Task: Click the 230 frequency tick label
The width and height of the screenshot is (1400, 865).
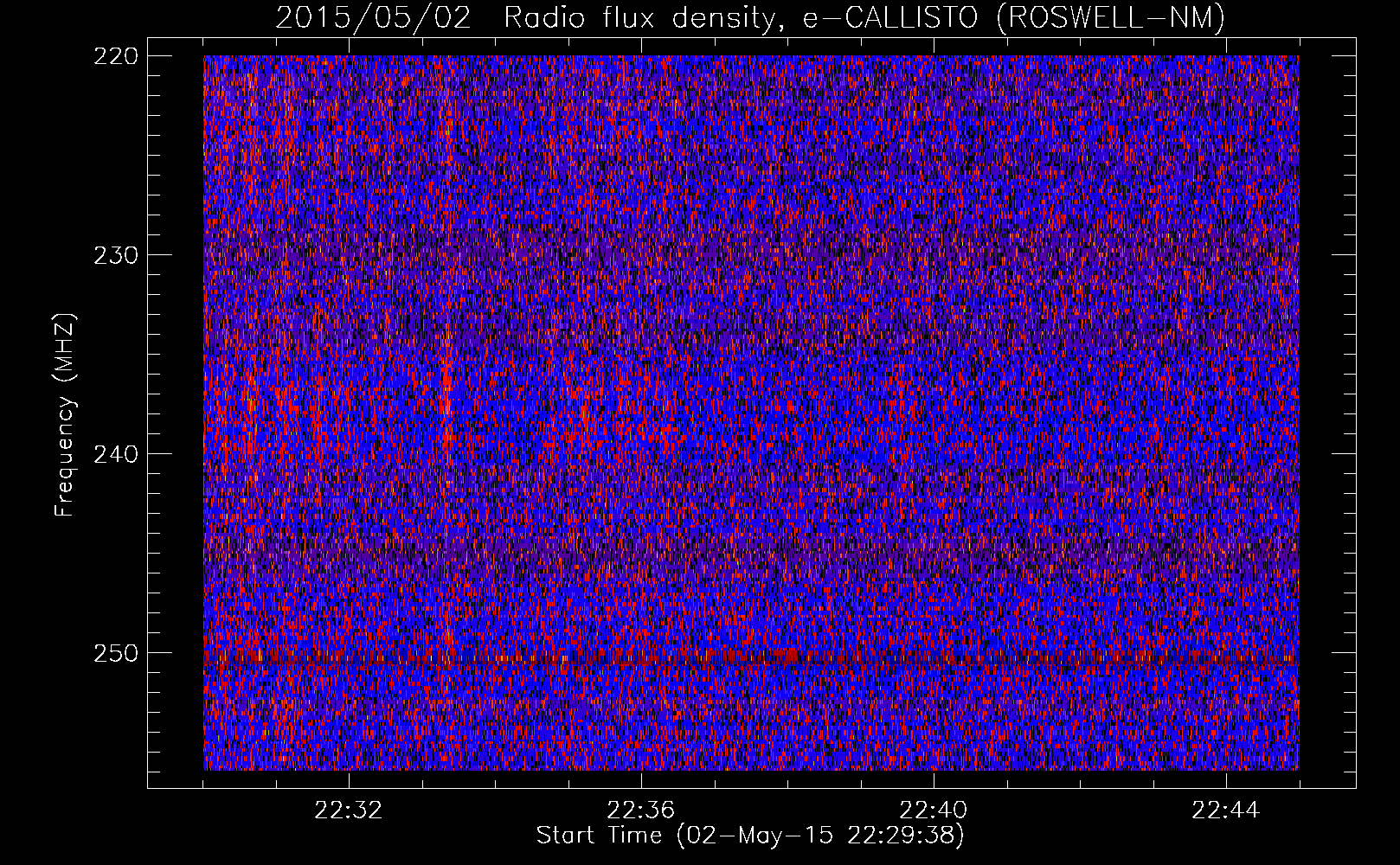Action: point(115,255)
